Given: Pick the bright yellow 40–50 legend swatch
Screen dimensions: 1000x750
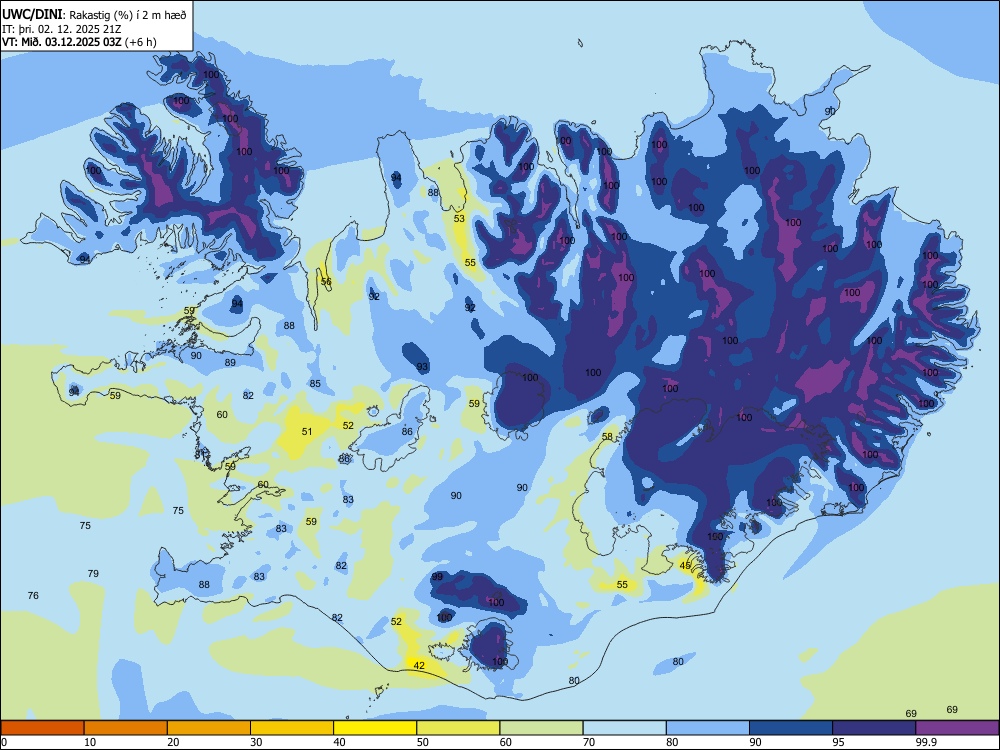Looking at the screenshot, I should point(375,728).
